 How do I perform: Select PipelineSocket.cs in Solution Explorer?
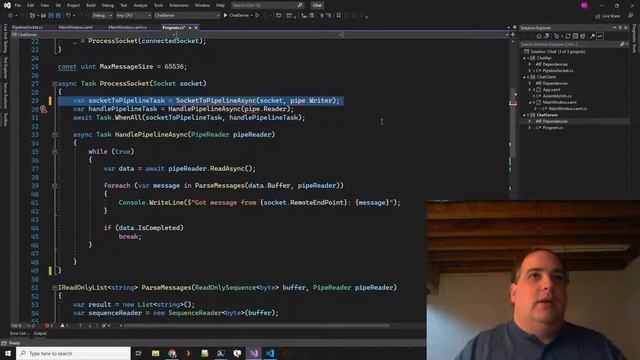[558, 71]
